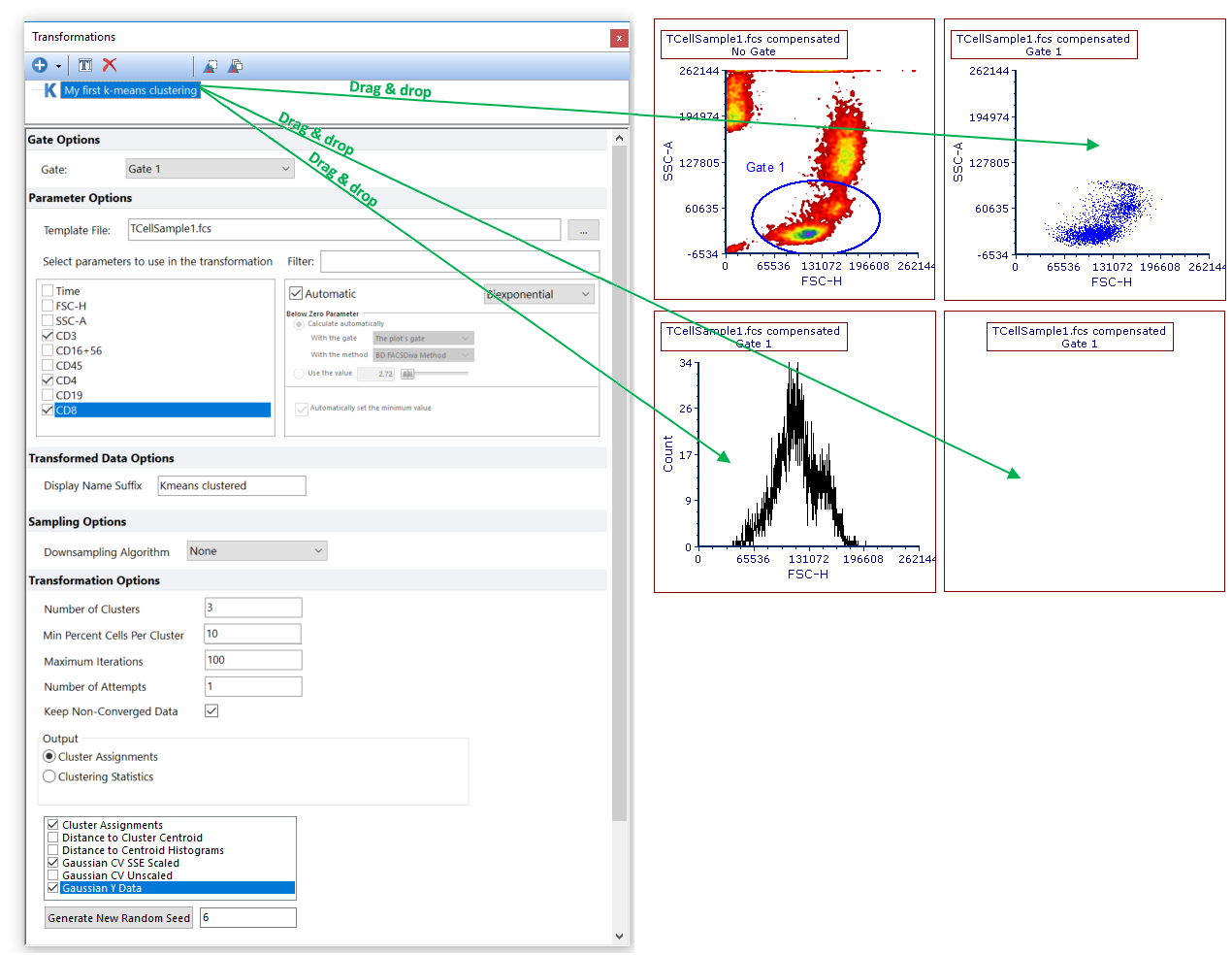Select Use the value radio button
The image size is (1232, 955).
pos(299,374)
